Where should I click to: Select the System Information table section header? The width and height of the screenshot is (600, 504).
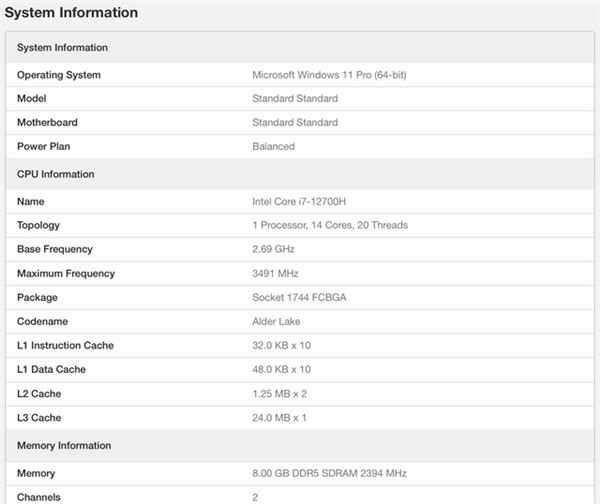[x=62, y=48]
